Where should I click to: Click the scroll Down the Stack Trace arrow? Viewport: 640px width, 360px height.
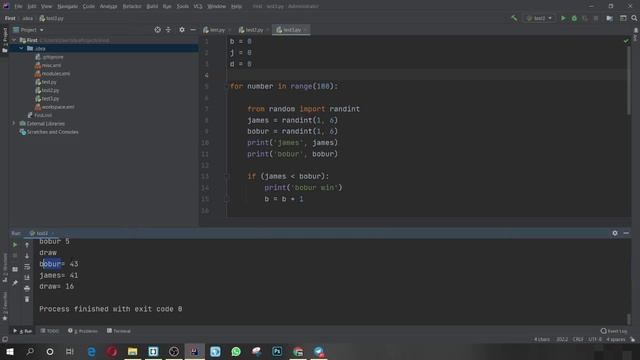27,256
